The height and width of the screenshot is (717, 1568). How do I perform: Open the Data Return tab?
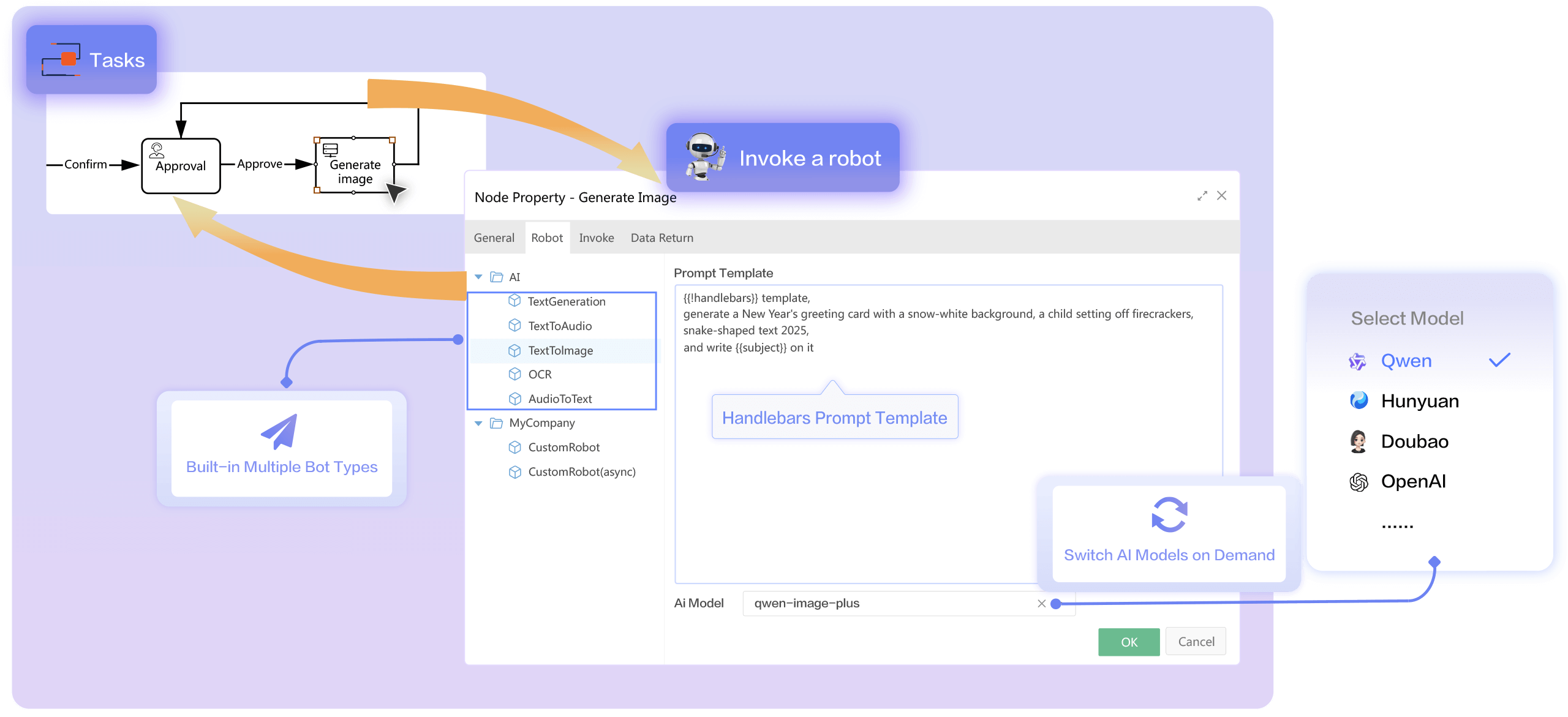tap(661, 238)
